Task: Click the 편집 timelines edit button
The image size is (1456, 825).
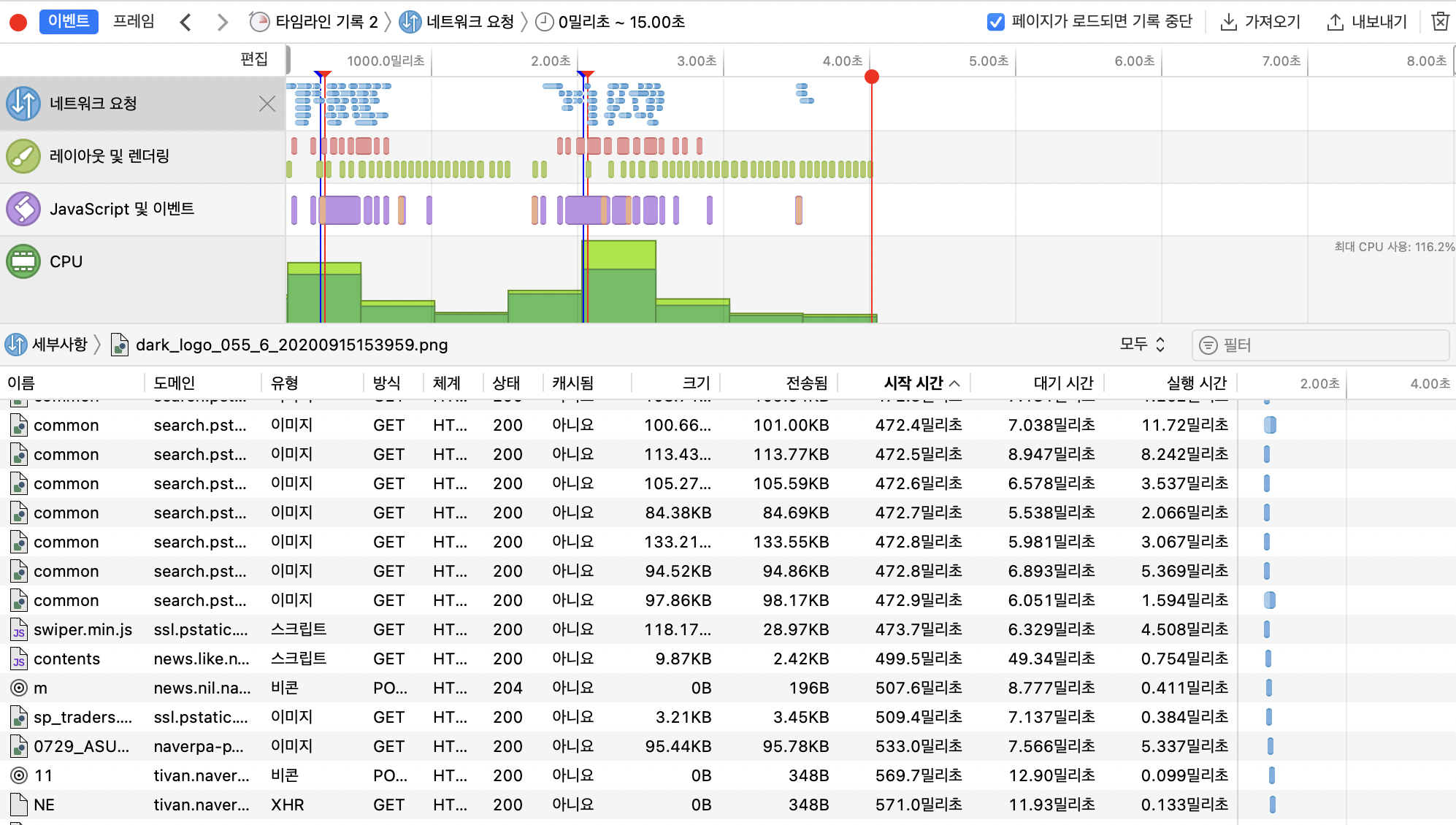Action: 254,59
